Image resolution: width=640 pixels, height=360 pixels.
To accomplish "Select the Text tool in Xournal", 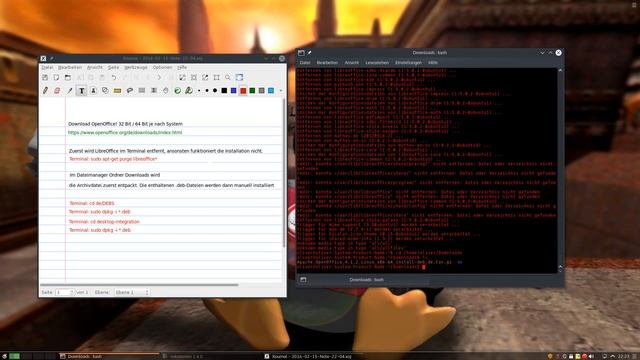I will point(82,91).
